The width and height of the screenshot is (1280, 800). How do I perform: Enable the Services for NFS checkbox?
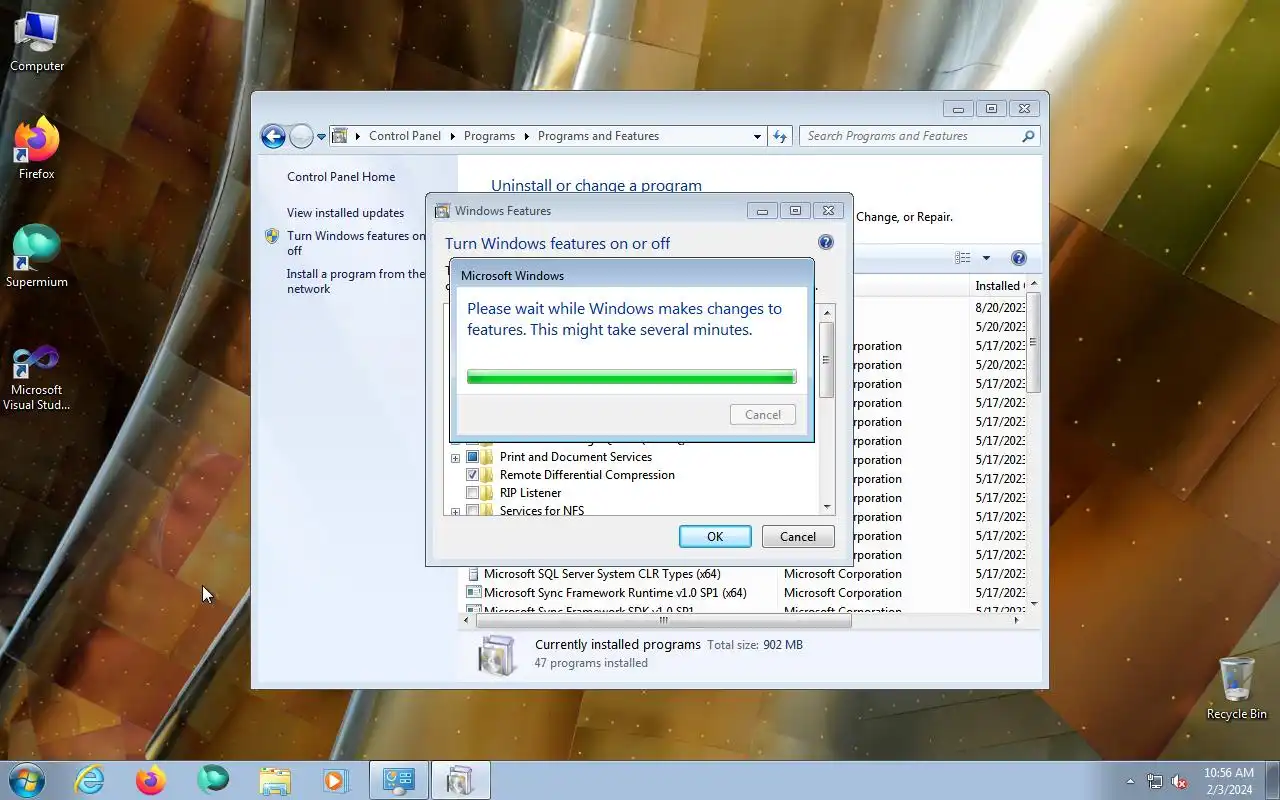(x=473, y=511)
